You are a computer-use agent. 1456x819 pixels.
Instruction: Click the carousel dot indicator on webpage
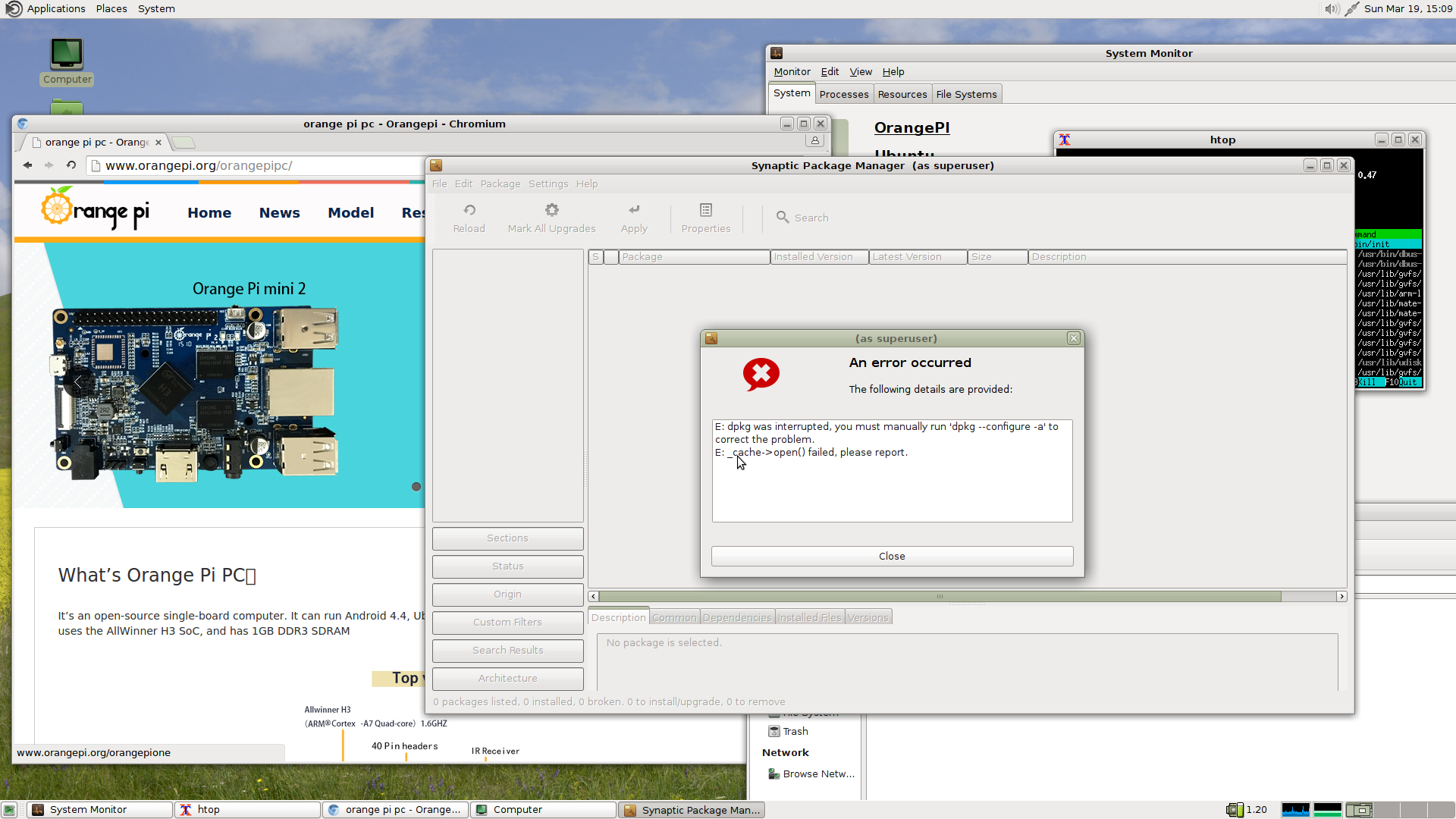coord(416,487)
